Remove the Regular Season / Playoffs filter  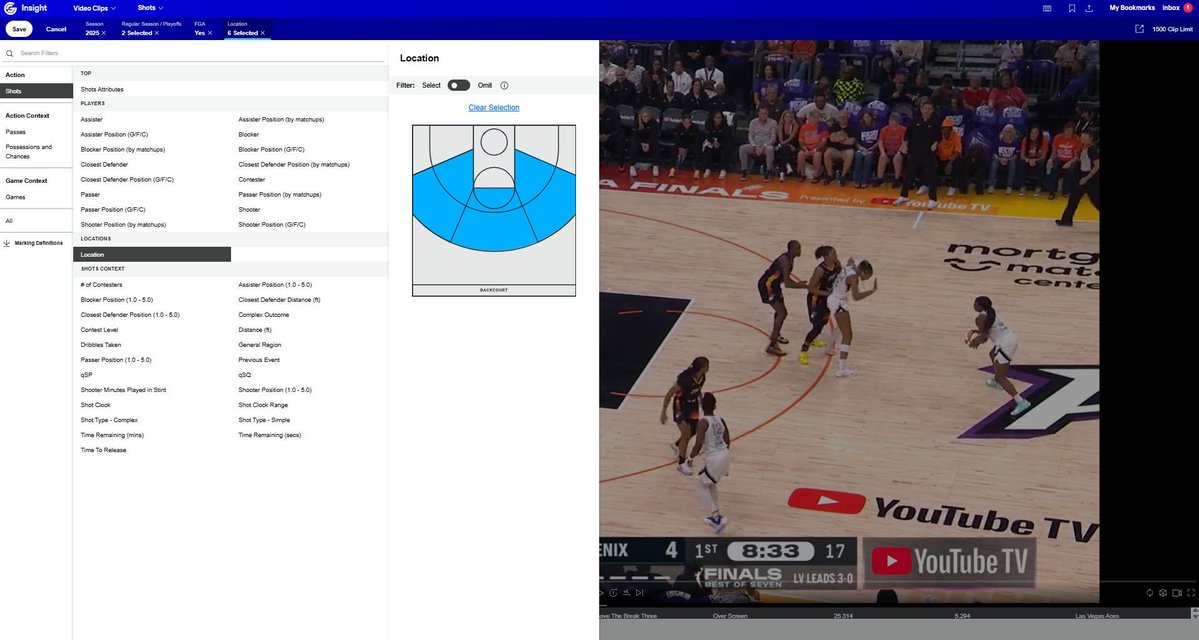[157, 33]
